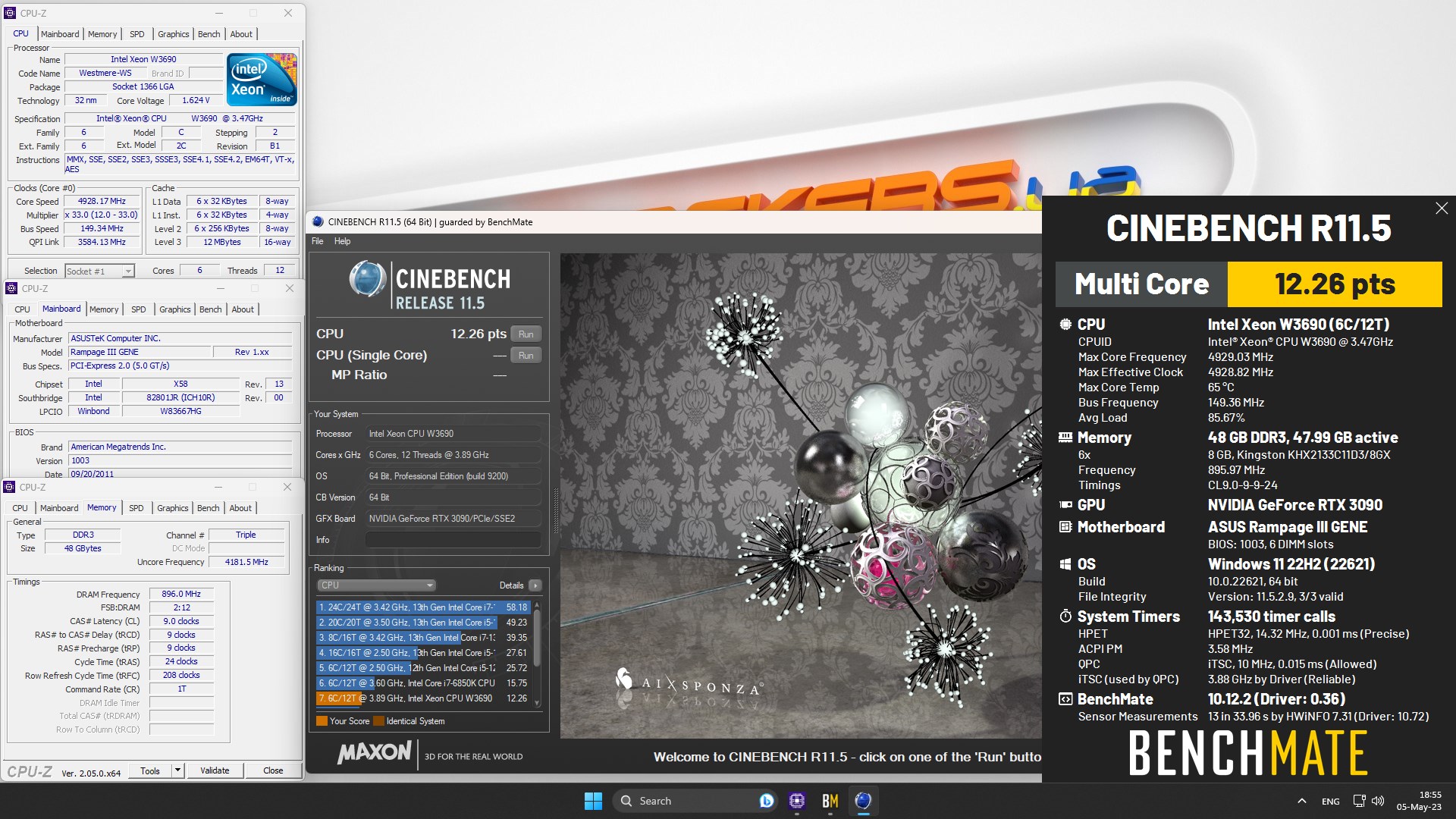The width and height of the screenshot is (1456, 819).
Task: Click the CPU-Z title bar icon of top window
Action: click(10, 13)
